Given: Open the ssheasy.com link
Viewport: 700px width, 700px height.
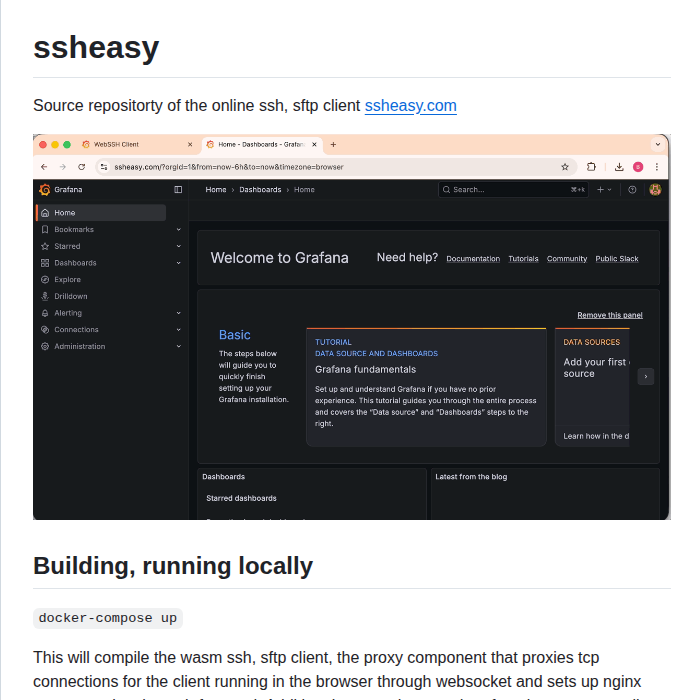Looking at the screenshot, I should click(x=410, y=106).
